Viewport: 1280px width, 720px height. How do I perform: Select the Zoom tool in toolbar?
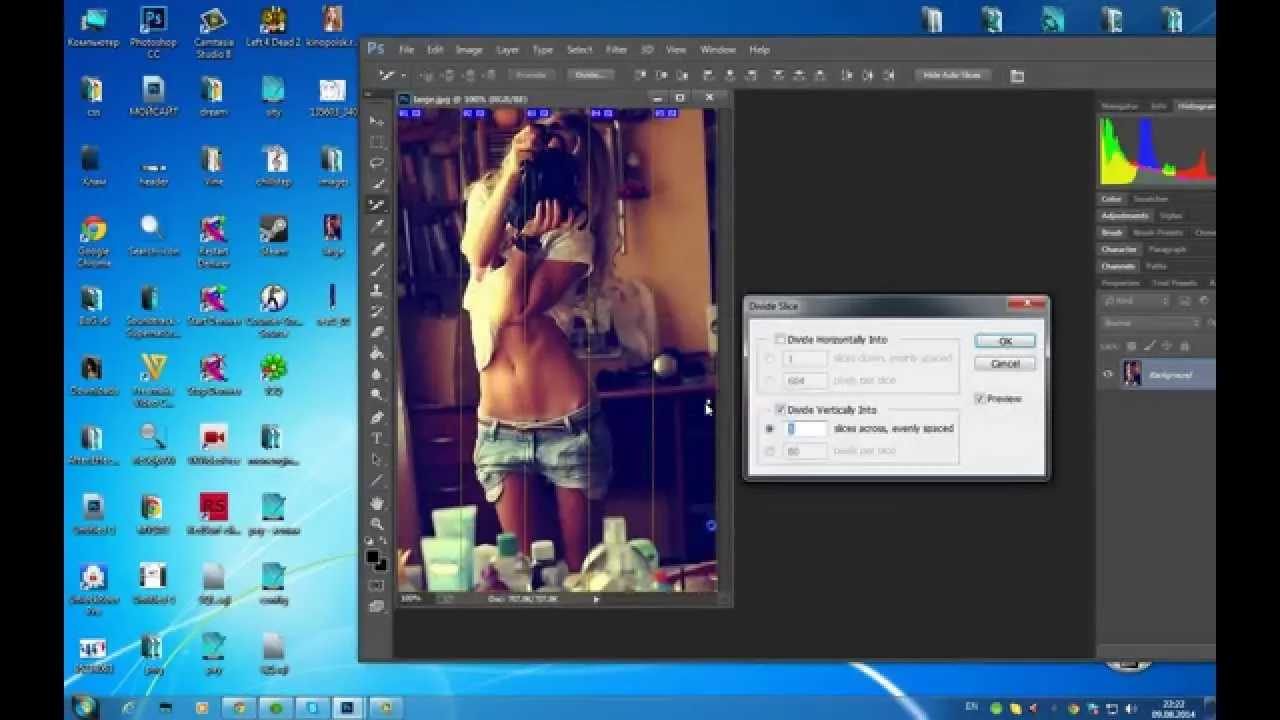click(x=377, y=524)
